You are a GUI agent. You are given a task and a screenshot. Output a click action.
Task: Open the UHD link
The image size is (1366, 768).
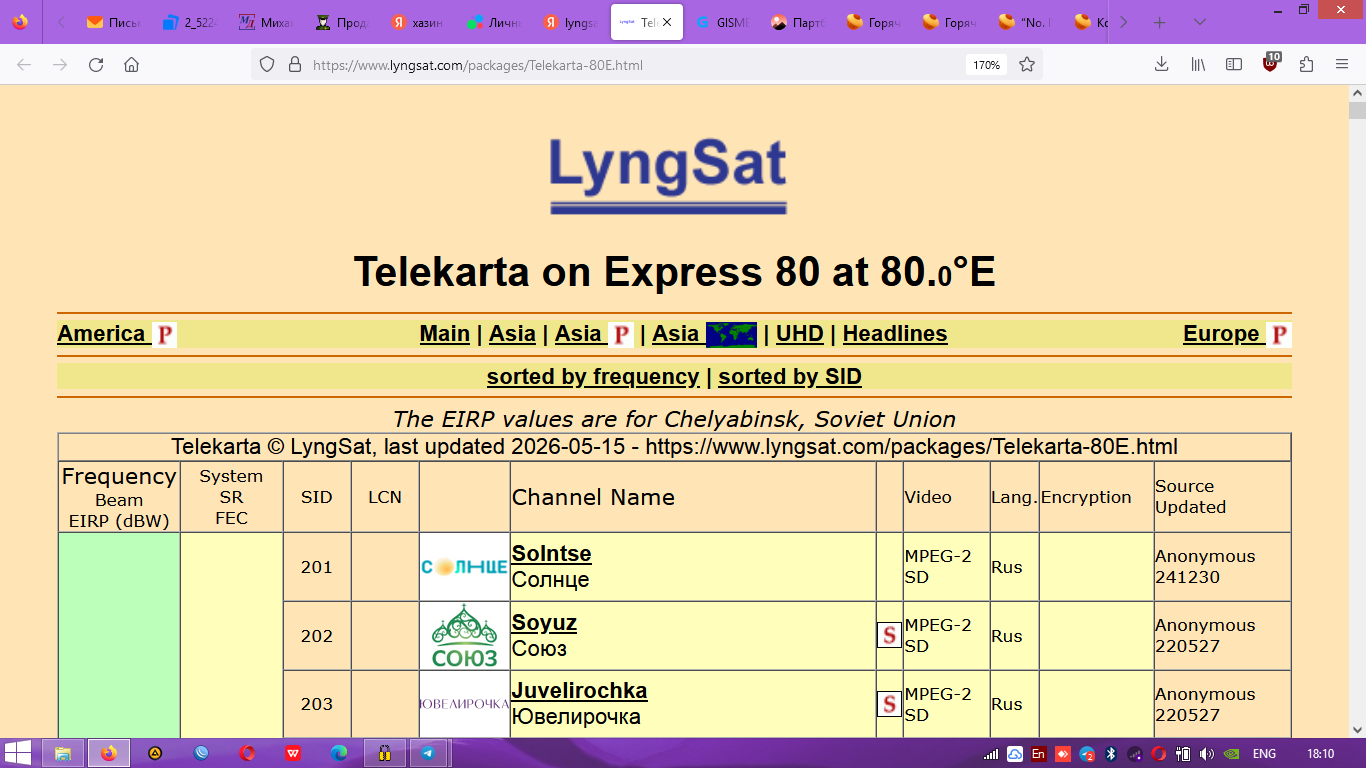coord(800,334)
